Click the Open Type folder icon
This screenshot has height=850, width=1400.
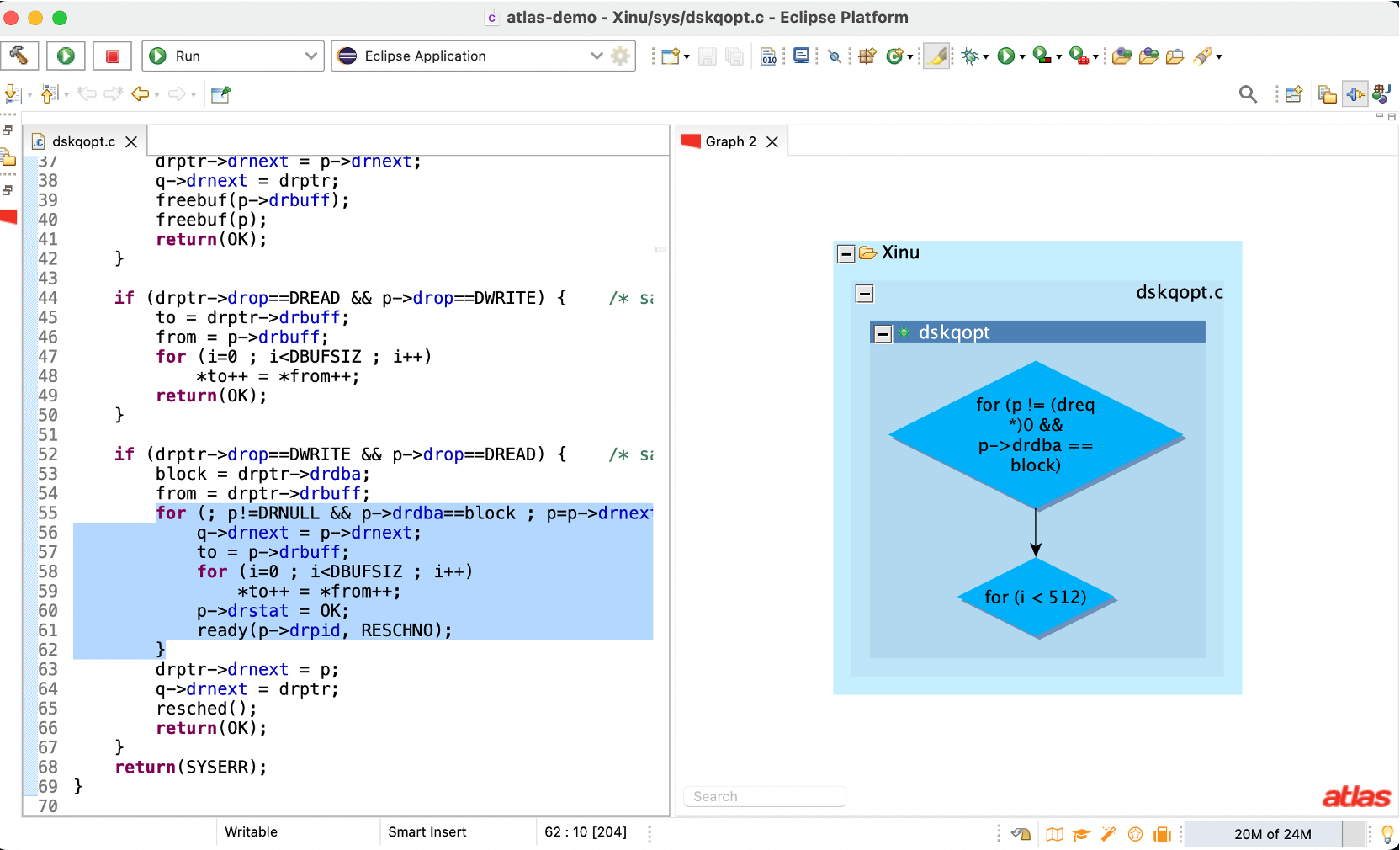[1122, 56]
